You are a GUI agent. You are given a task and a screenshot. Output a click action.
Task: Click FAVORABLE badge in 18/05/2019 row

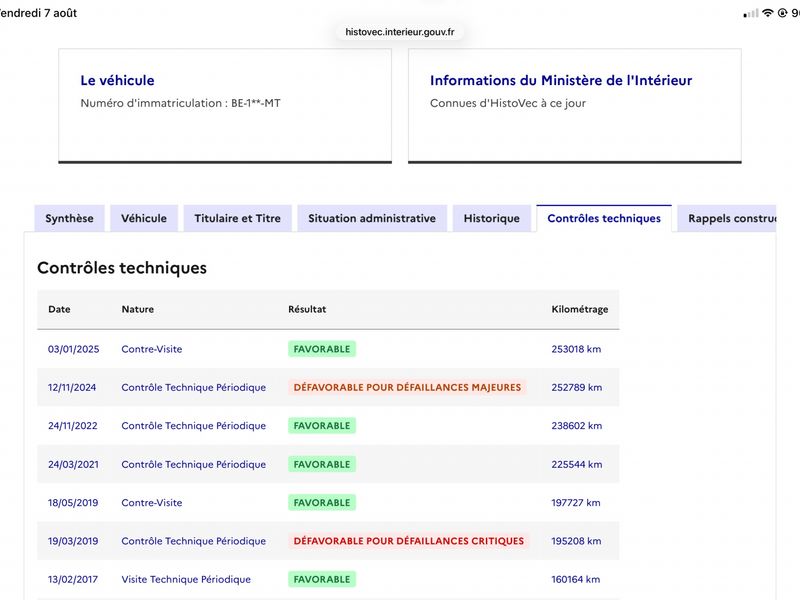click(x=322, y=503)
